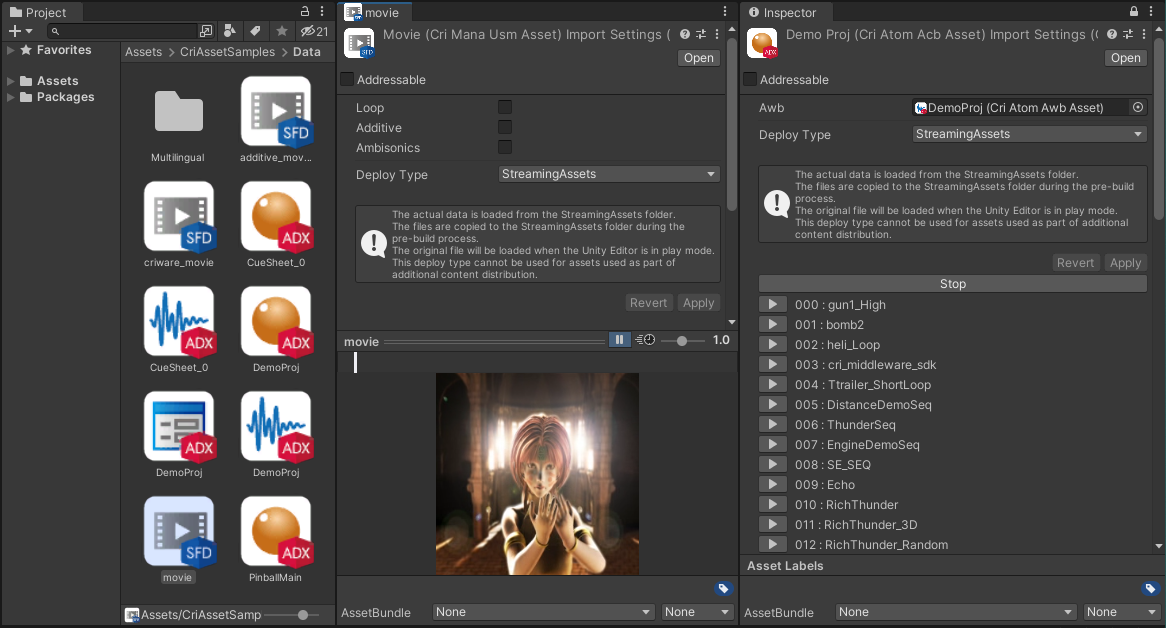Go to CriAssetSamples in the breadcrumb path

[228, 51]
